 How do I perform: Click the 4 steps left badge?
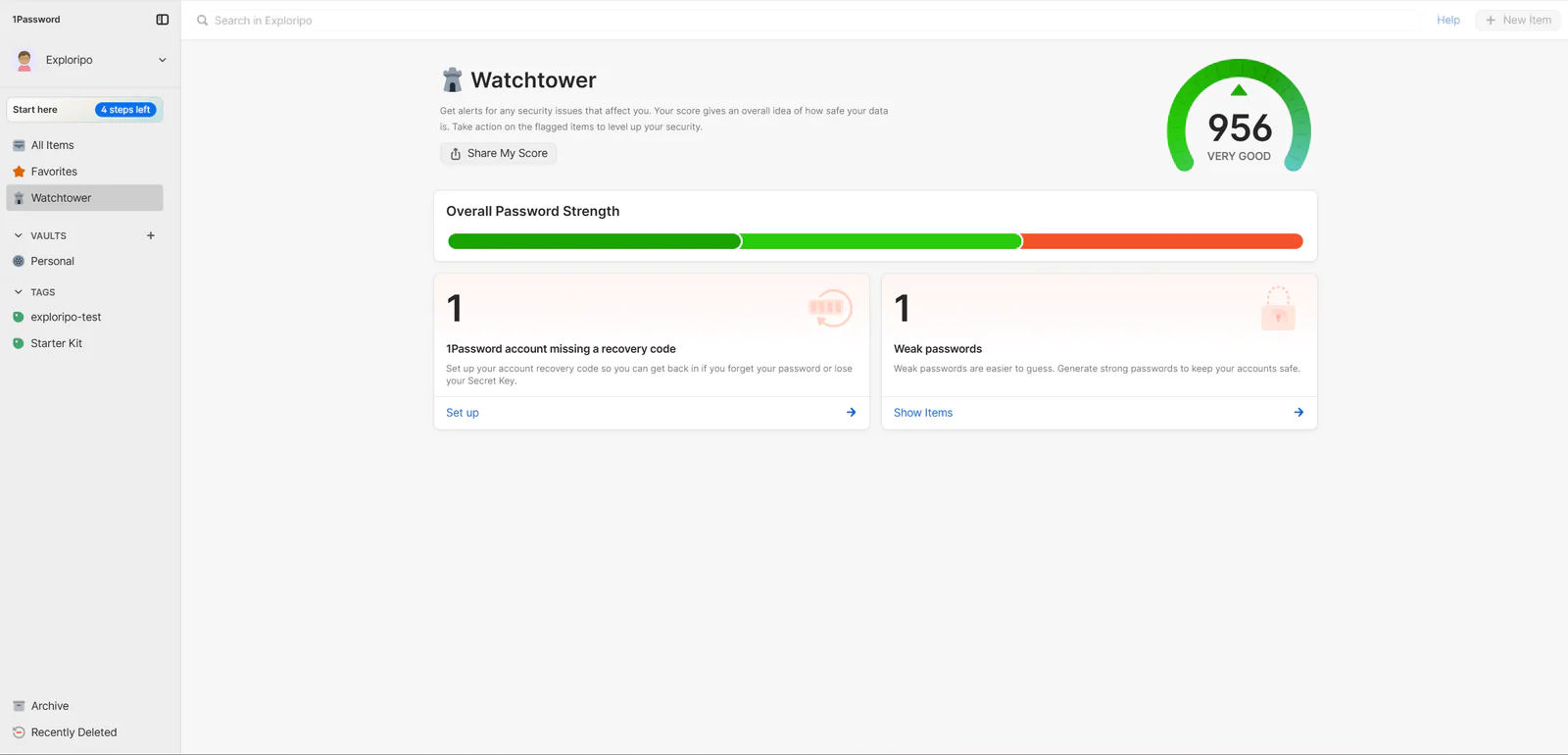125,110
